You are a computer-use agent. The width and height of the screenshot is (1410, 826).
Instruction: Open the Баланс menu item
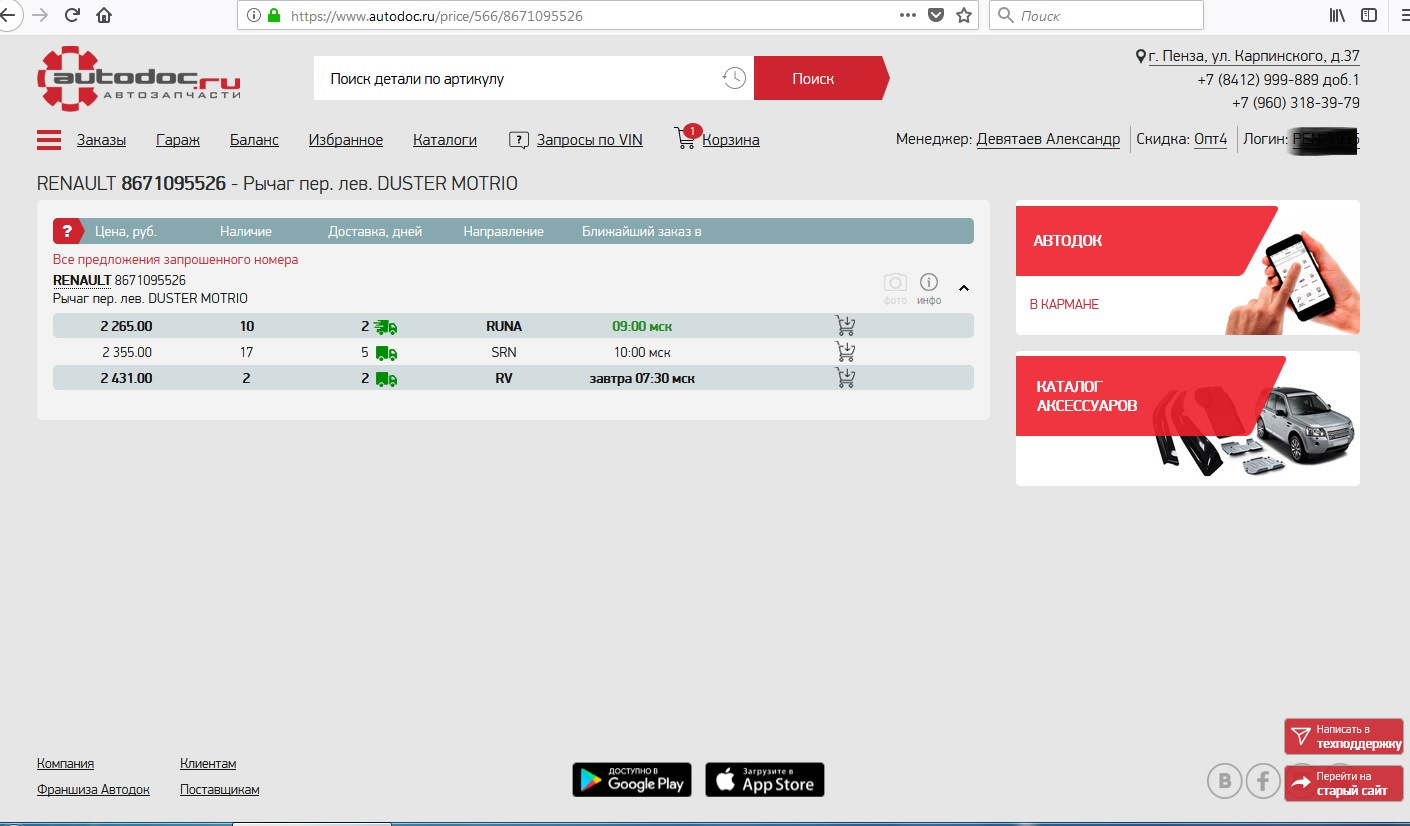(254, 140)
